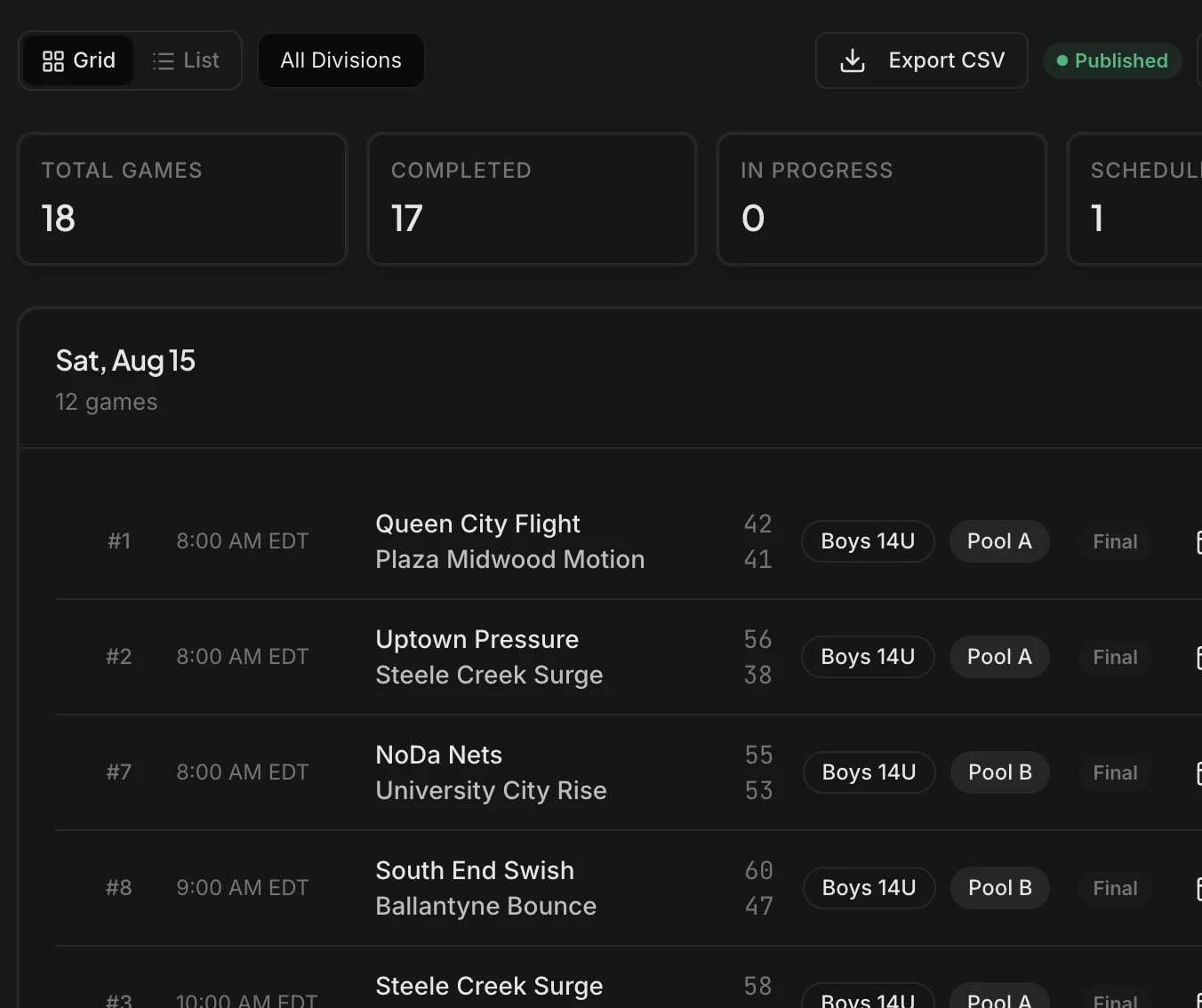Click Steele Creek Surge in game #3
The image size is (1202, 1008).
pos(489,986)
